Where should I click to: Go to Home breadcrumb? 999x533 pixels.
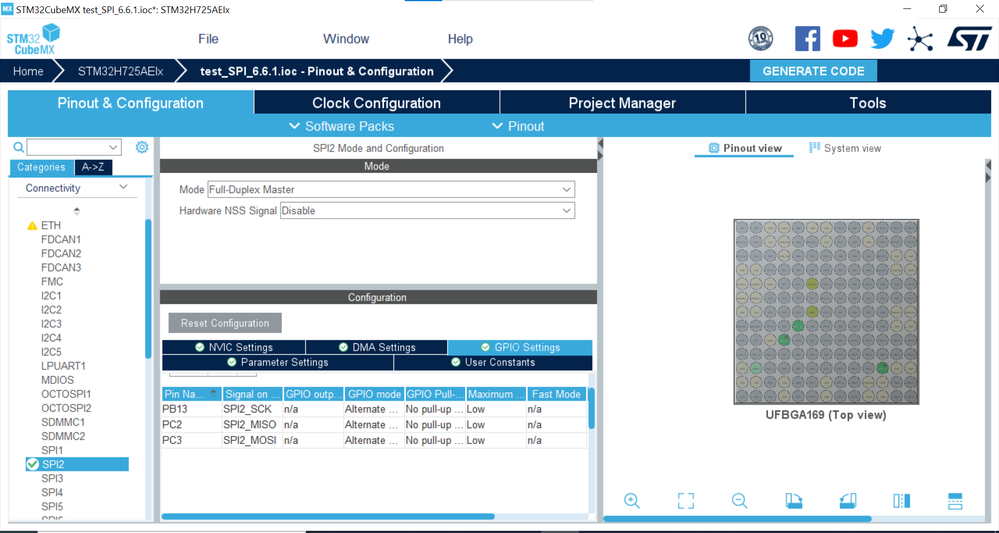(x=28, y=71)
